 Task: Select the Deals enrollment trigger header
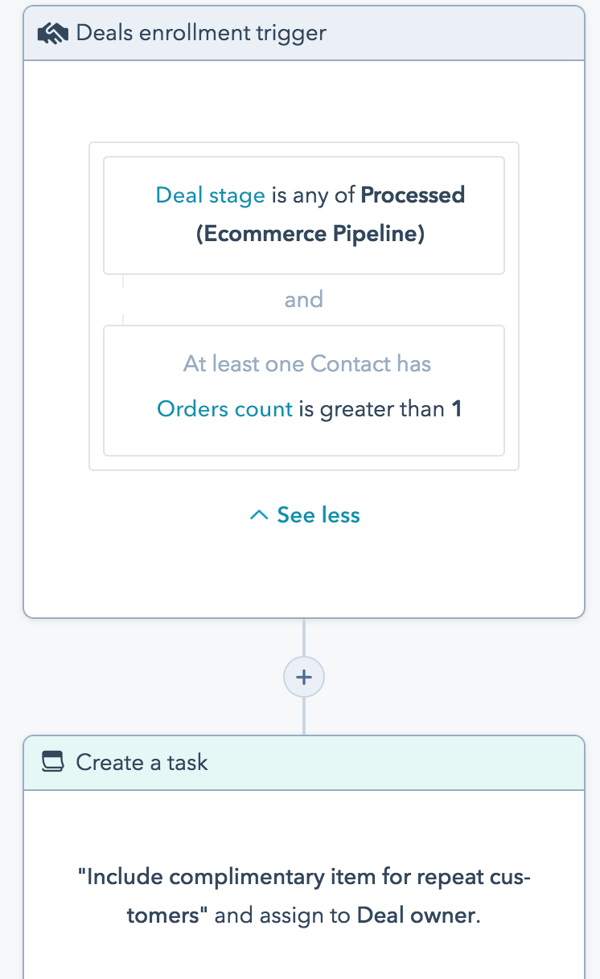201,33
